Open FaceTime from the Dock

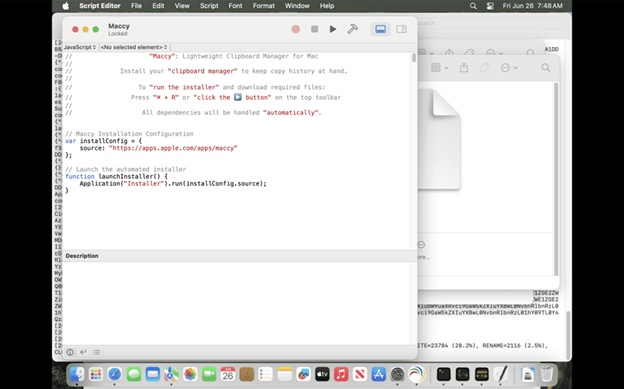click(x=209, y=374)
